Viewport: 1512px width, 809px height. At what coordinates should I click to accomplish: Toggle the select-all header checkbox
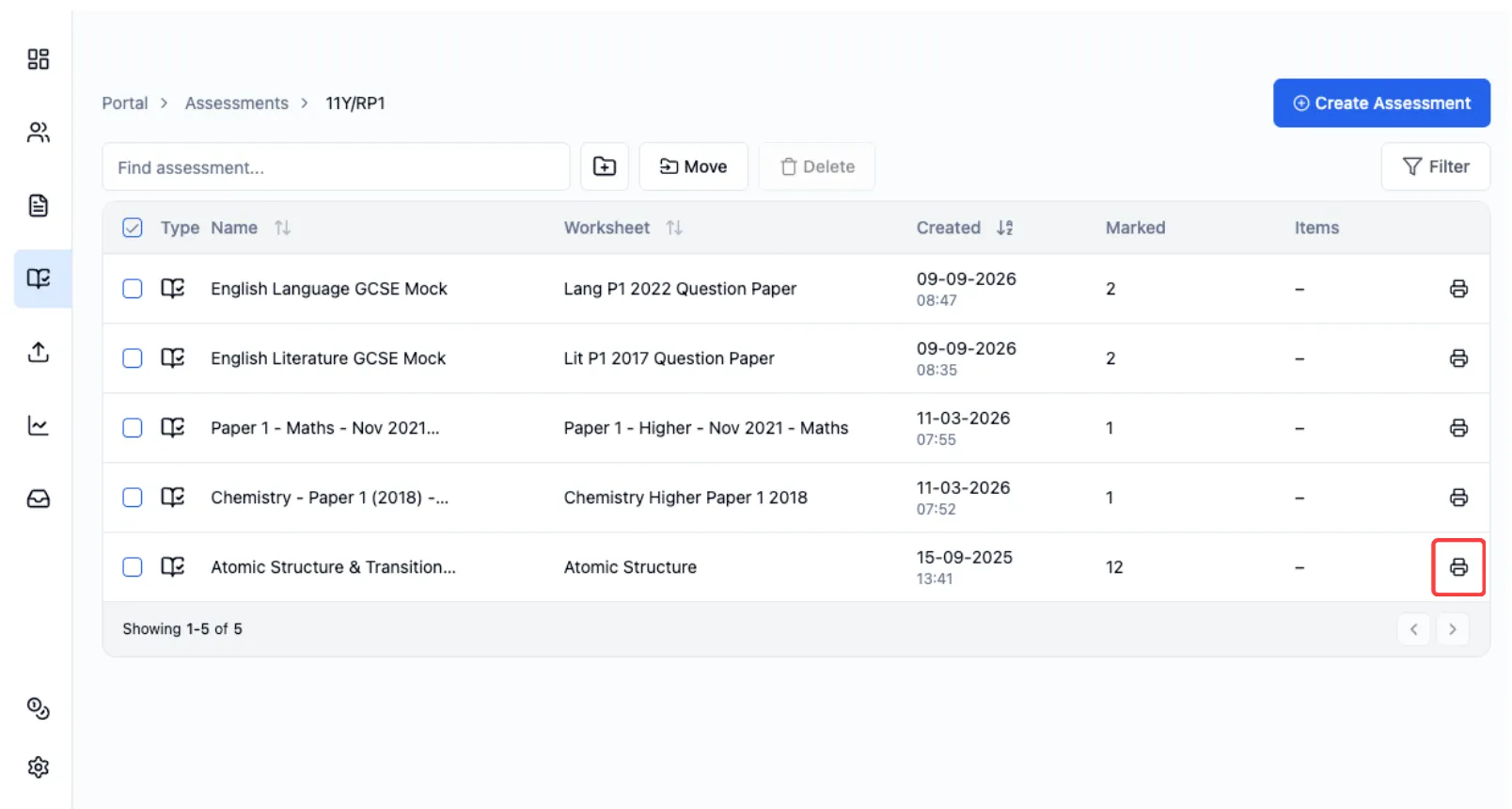click(x=133, y=228)
